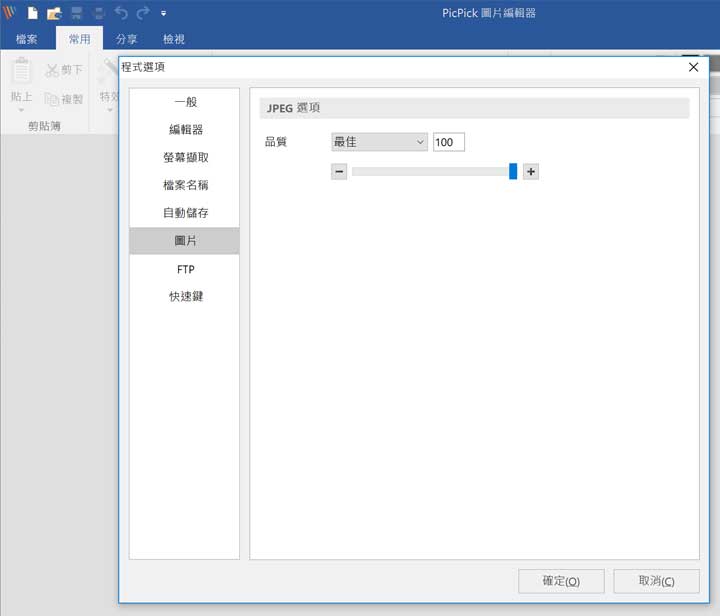The image size is (720, 616).
Task: Click the quality value field showing 100
Action: point(449,142)
